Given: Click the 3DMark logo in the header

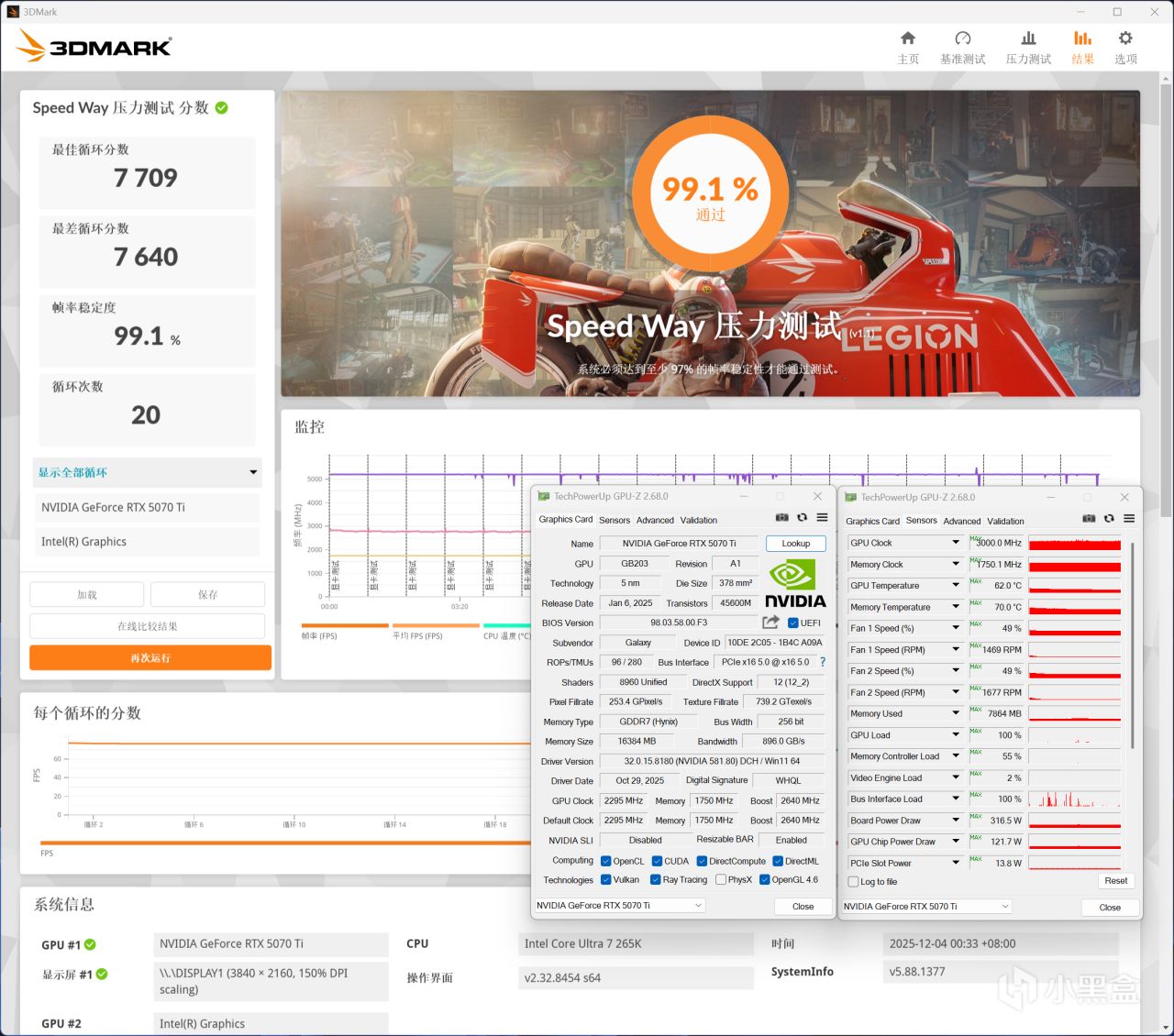Looking at the screenshot, I should [94, 46].
